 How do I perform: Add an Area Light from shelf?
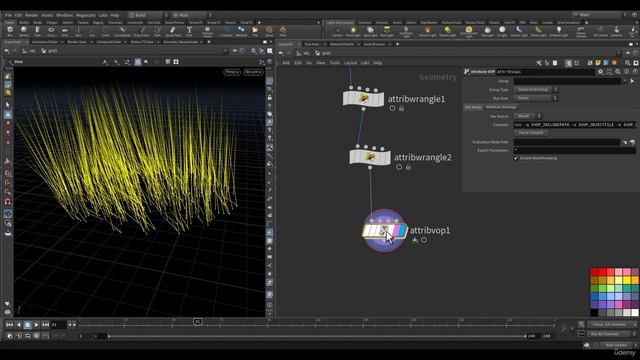pyautogui.click(x=387, y=31)
